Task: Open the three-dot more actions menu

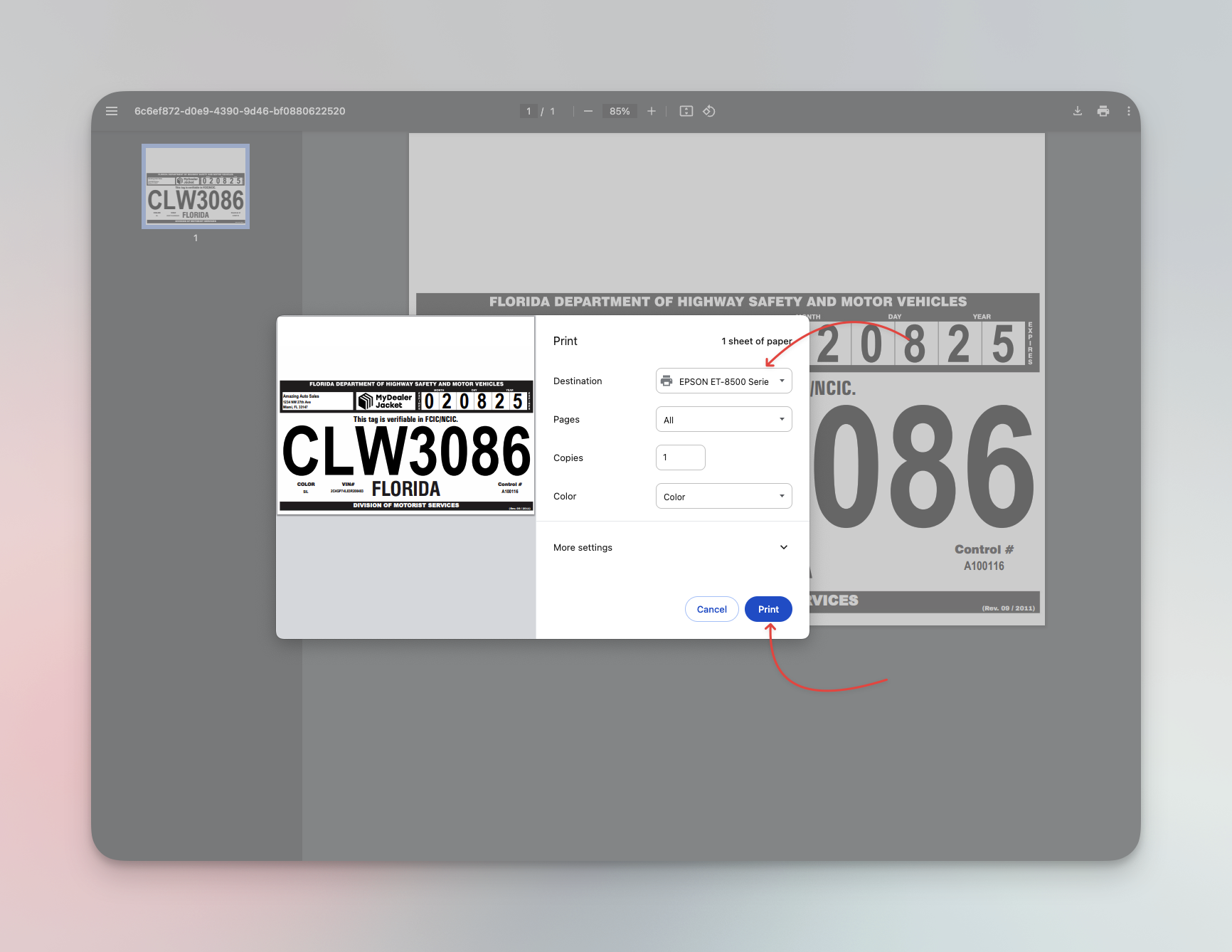Action: pos(1128,111)
